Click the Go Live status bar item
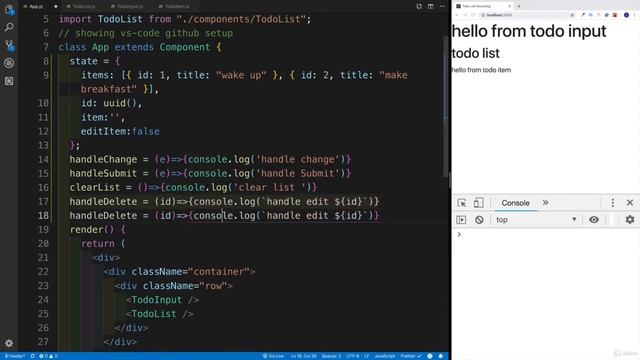Screen dimensions: 640x360 273,356
